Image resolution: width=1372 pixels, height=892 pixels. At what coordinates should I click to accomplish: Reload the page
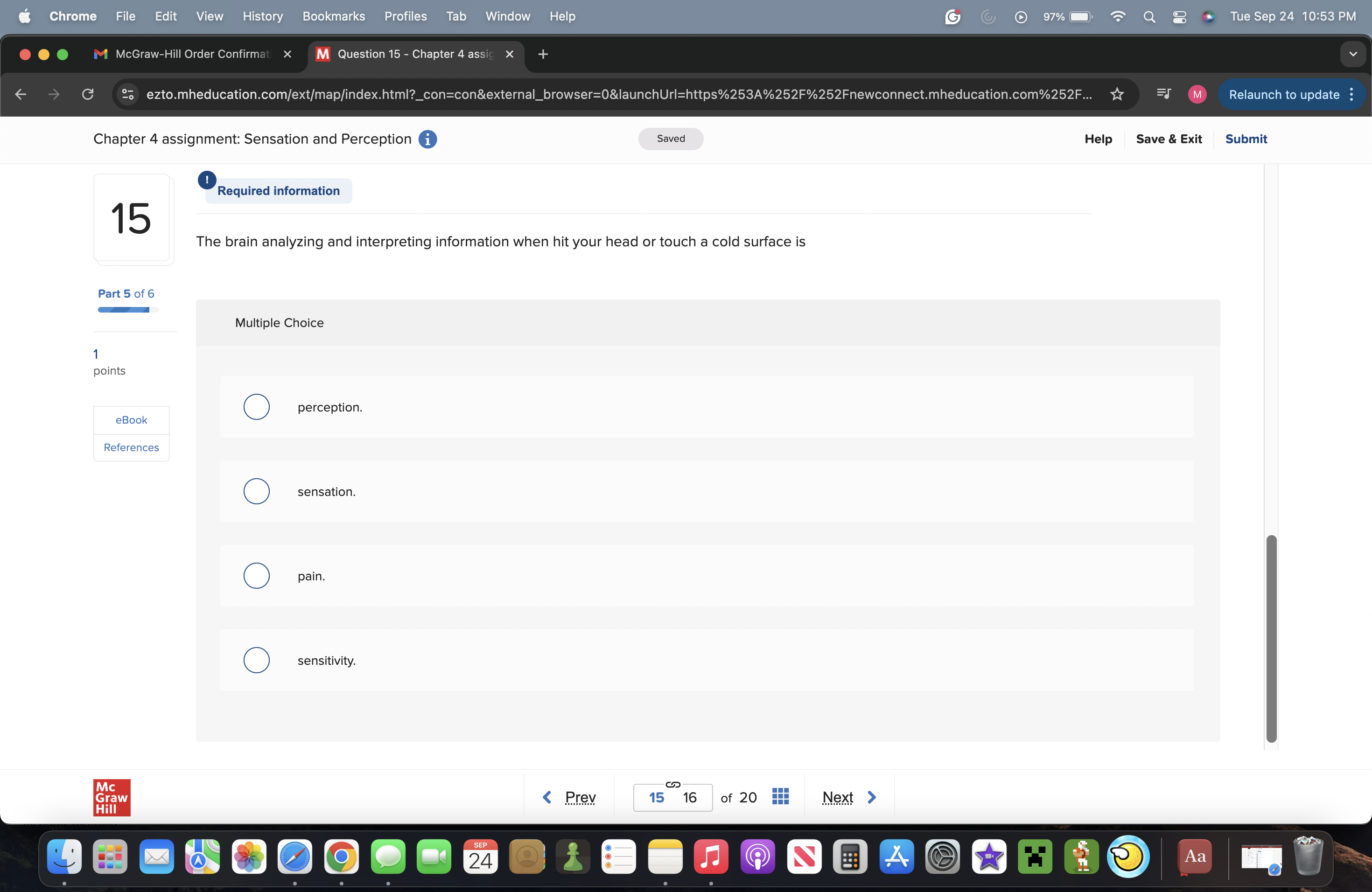88,94
